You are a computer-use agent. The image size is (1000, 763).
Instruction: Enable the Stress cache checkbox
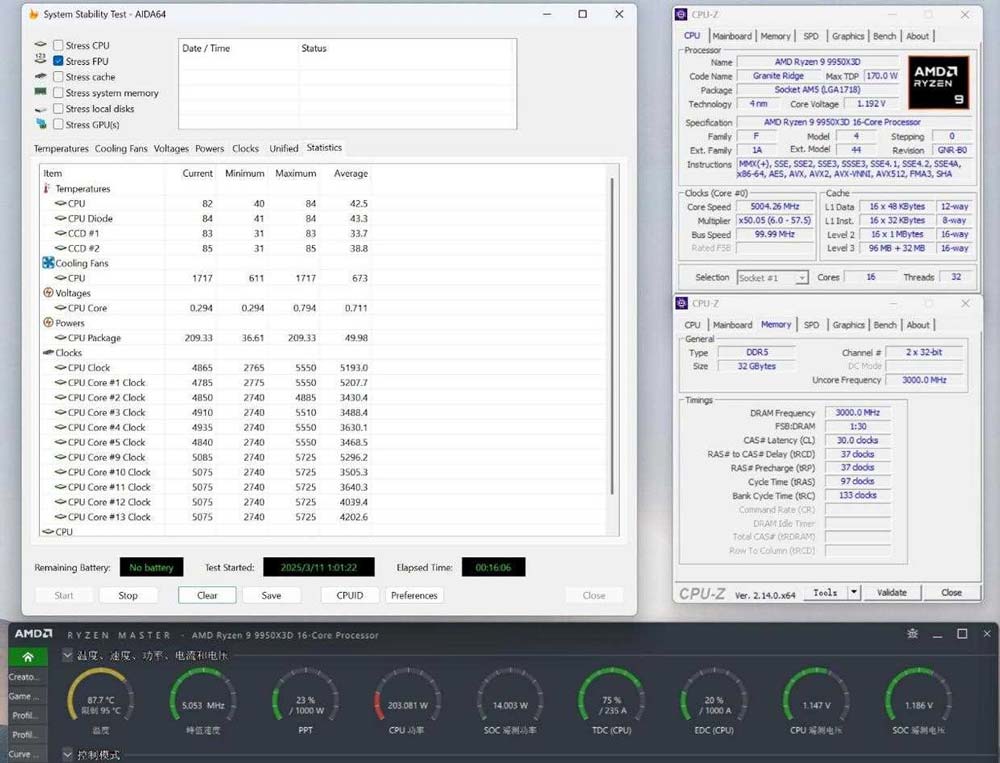pos(58,77)
